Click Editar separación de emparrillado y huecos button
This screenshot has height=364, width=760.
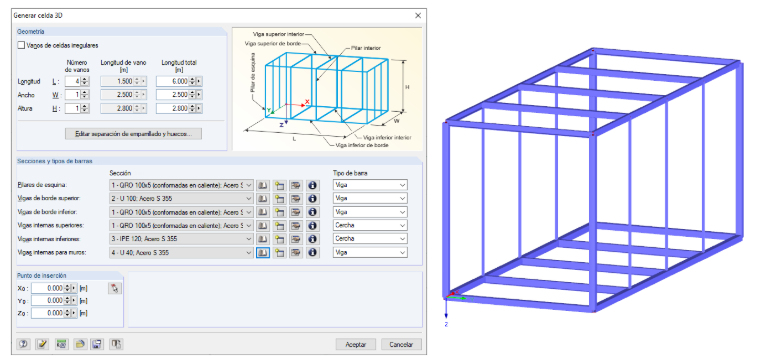pyautogui.click(x=133, y=134)
